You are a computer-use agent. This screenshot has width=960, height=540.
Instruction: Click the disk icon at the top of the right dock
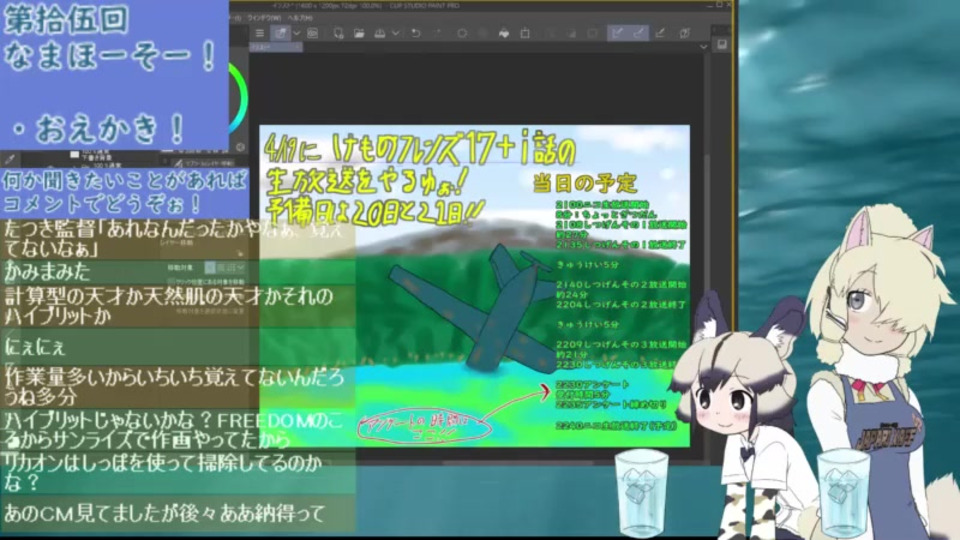[722, 45]
